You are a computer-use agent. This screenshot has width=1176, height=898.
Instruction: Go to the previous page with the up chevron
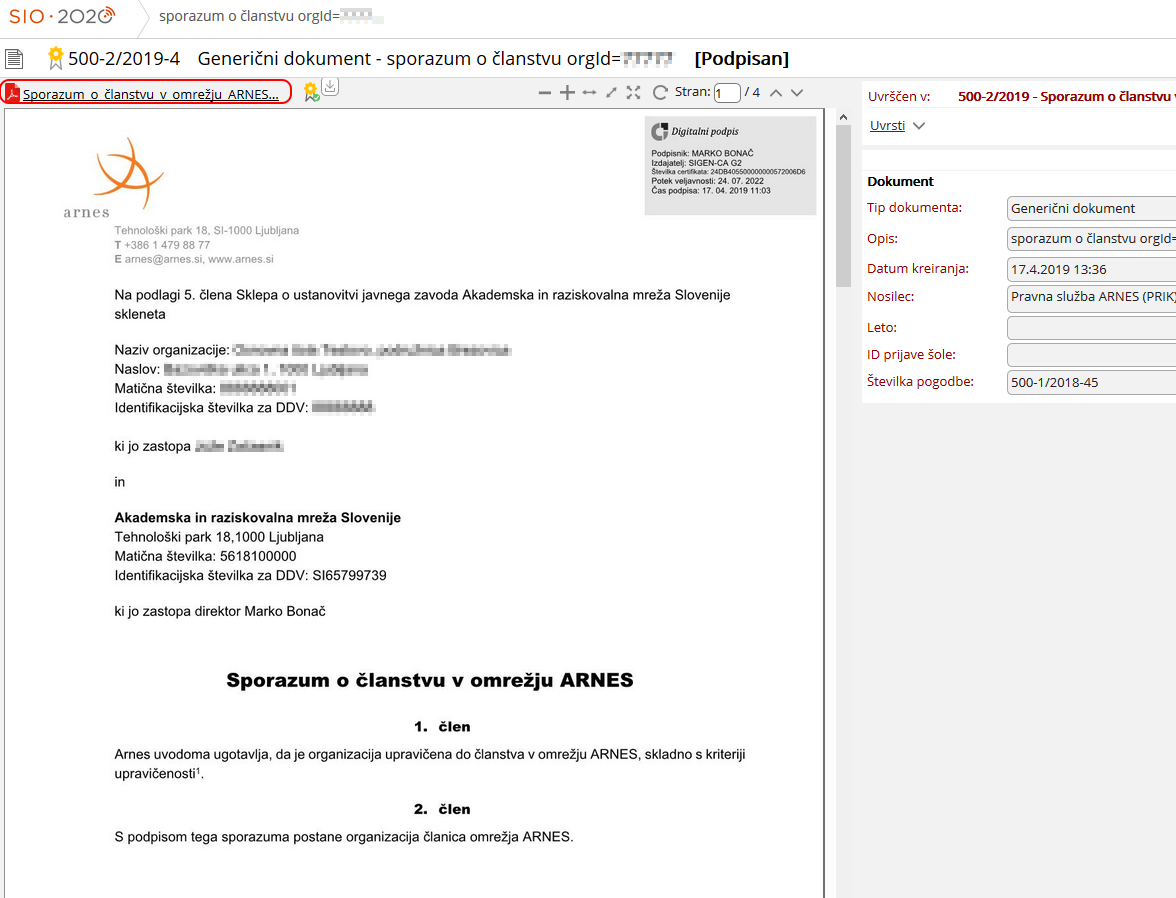pos(776,93)
